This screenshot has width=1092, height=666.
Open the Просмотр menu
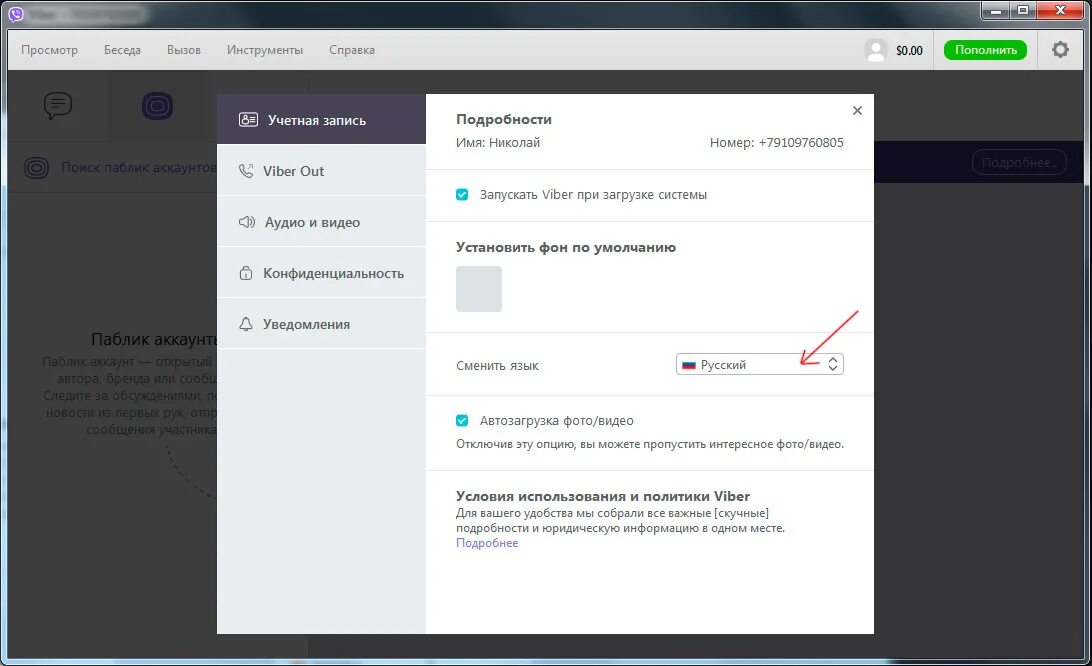click(x=49, y=50)
